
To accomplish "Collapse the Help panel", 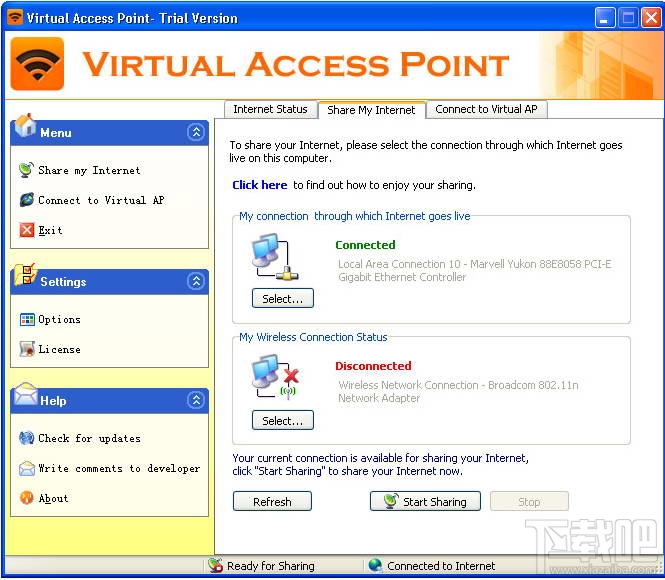I will (196, 400).
